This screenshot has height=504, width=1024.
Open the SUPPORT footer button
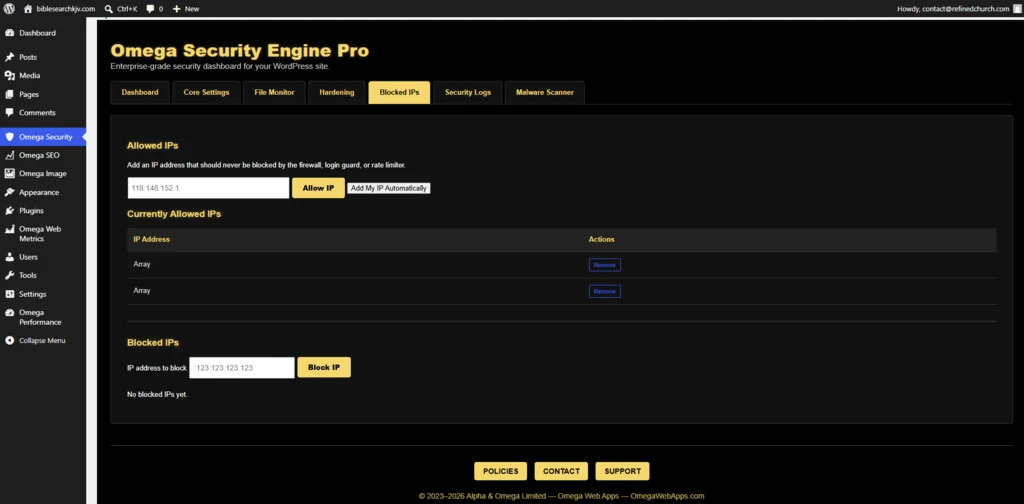[x=622, y=471]
